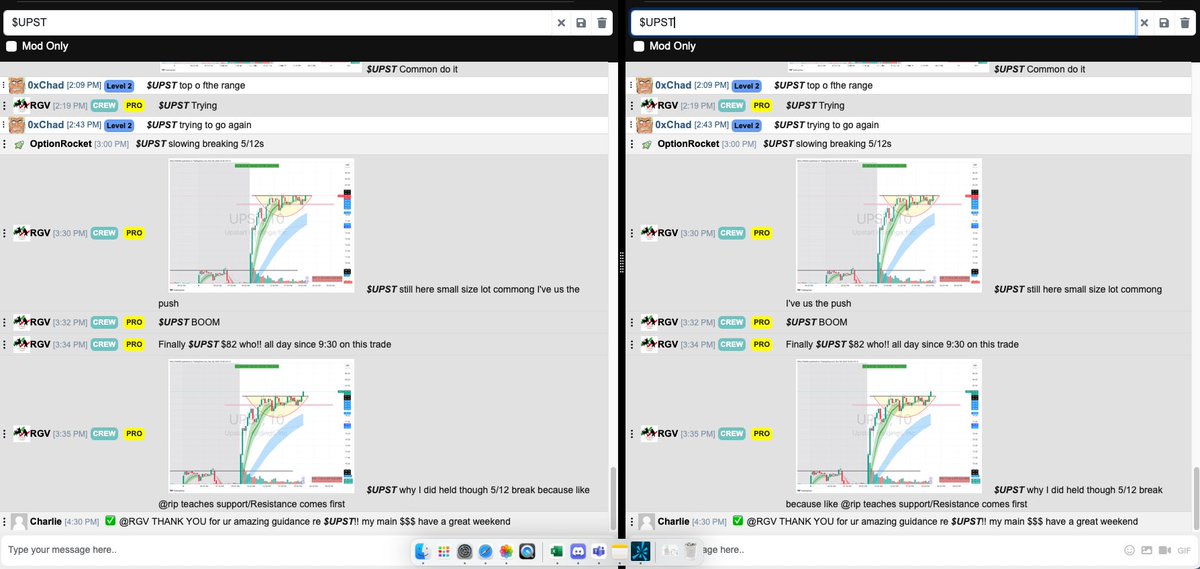Attach an image in right message box
1200x569 pixels.
(x=1147, y=550)
